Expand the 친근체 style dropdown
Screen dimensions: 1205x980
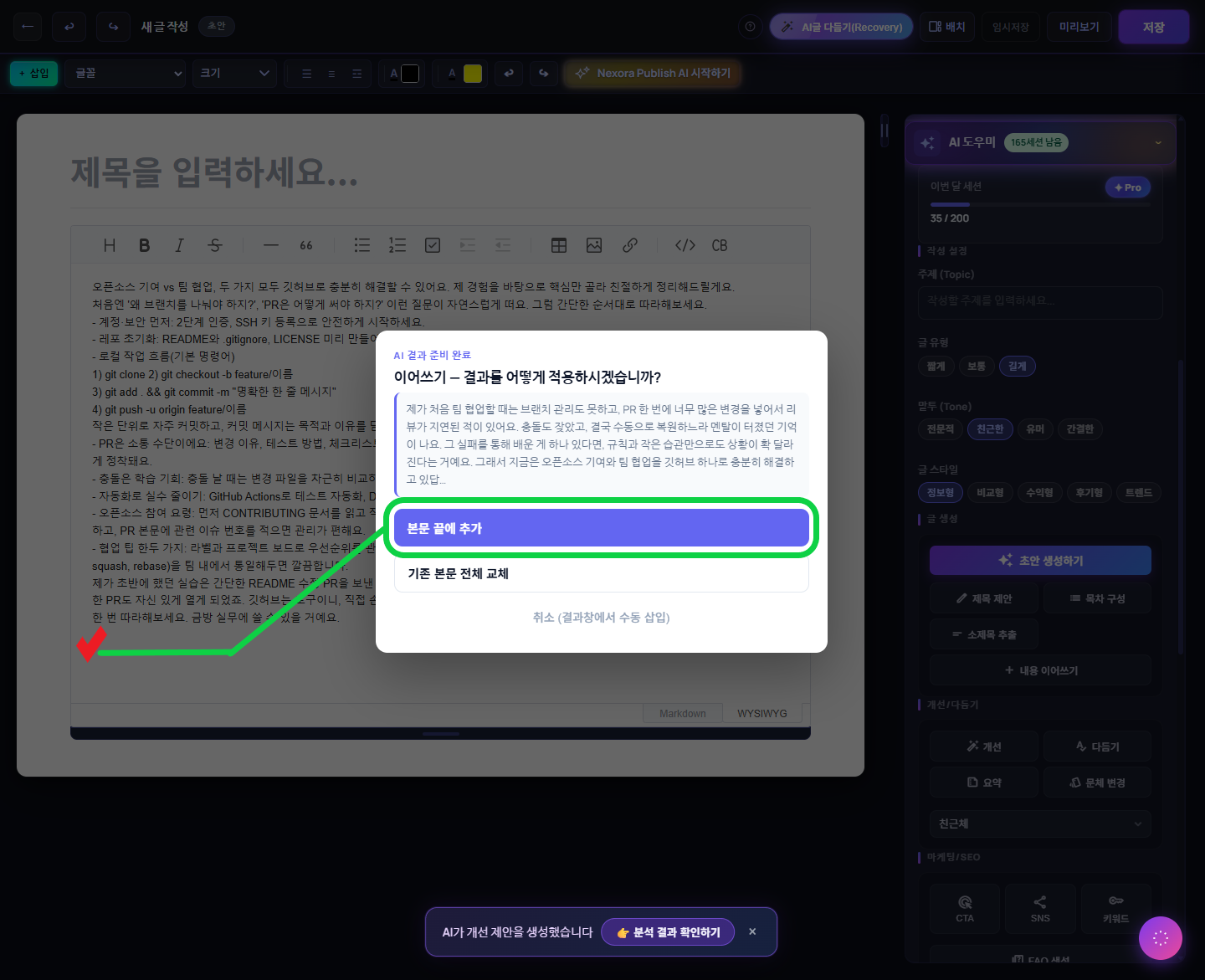[1039, 824]
